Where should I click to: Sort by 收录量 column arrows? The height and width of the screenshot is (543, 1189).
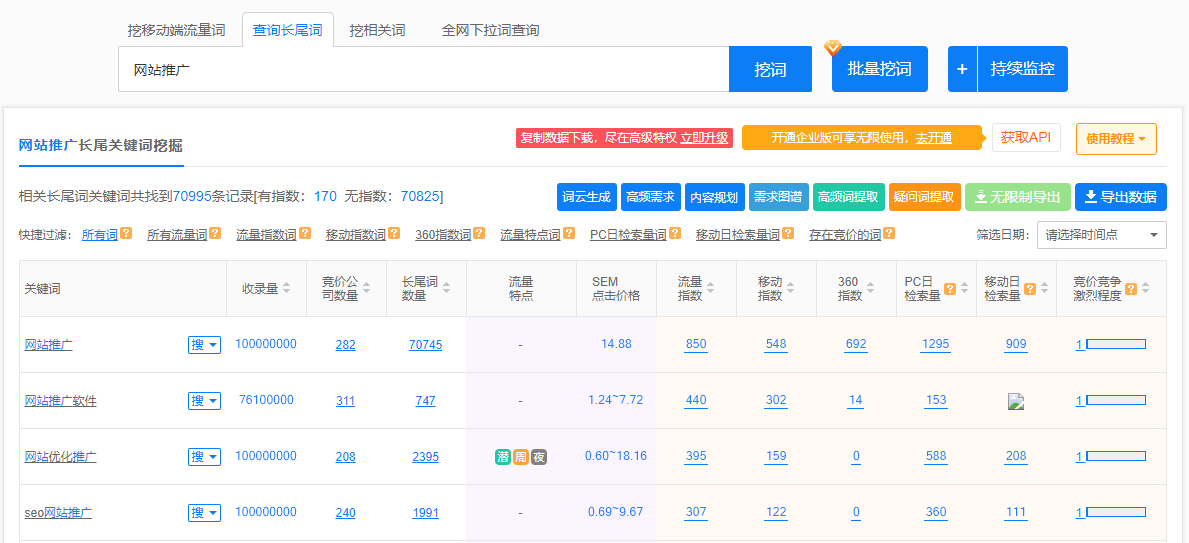[x=287, y=288]
